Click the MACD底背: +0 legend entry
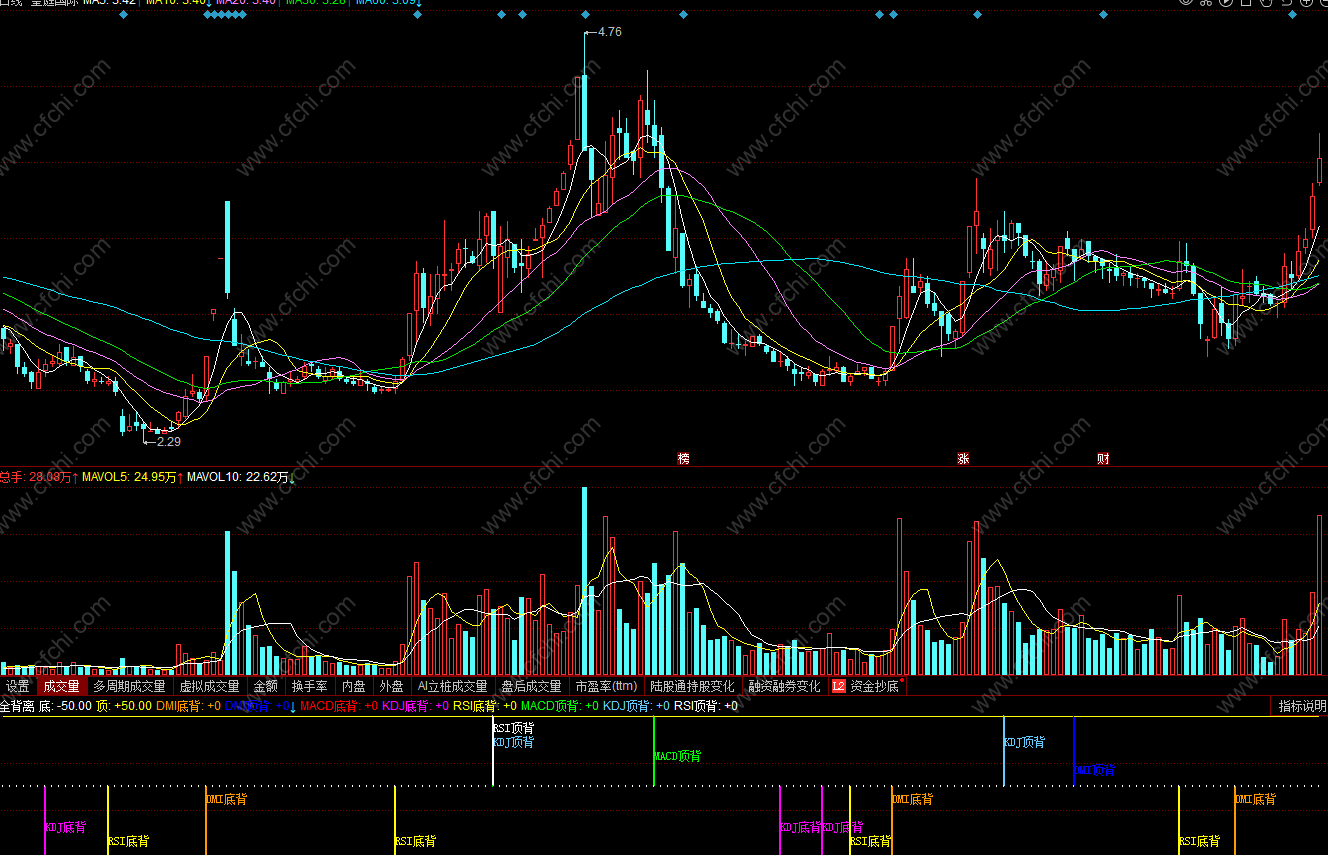 point(339,706)
